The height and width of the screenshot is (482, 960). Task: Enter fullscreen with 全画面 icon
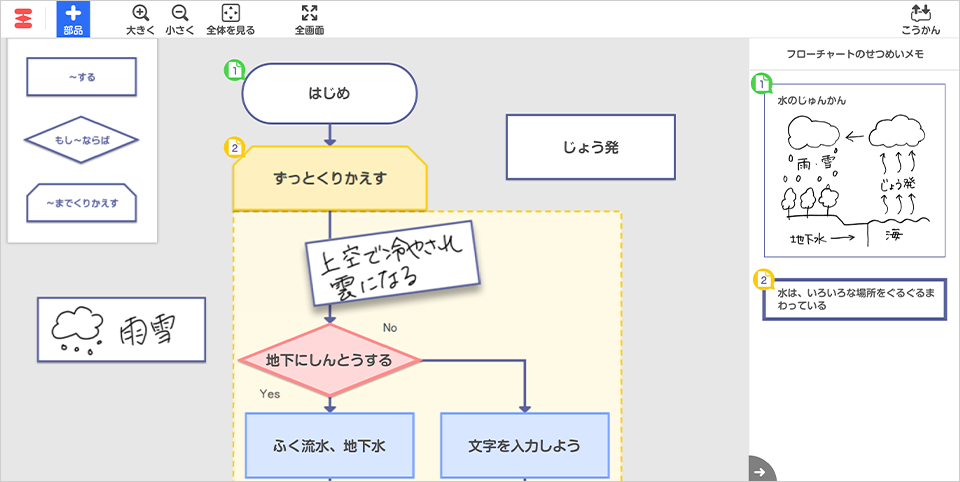(309, 18)
